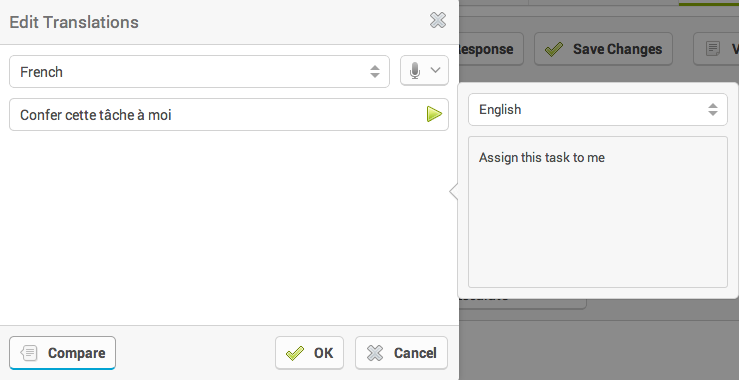Toggle the Compare panel button
The width and height of the screenshot is (739, 380).
pos(63,353)
